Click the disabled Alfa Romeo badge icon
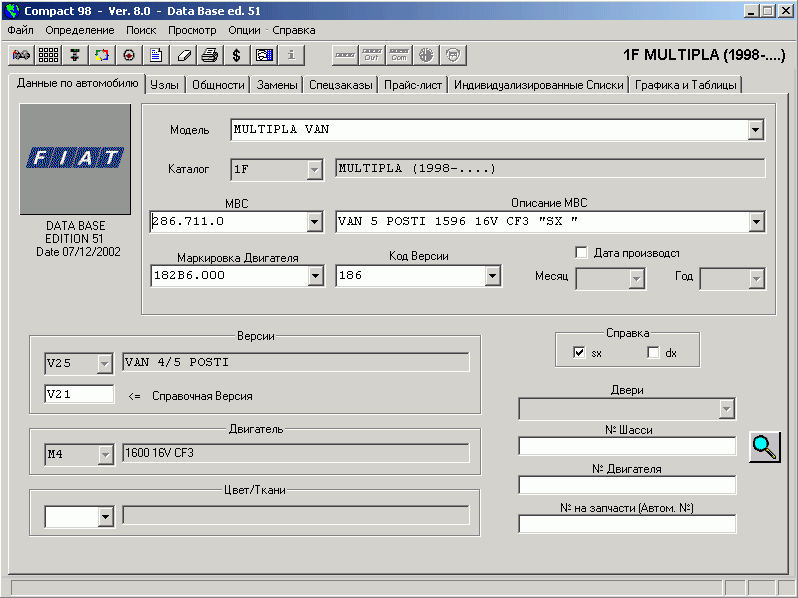This screenshot has width=798, height=598. click(x=426, y=55)
